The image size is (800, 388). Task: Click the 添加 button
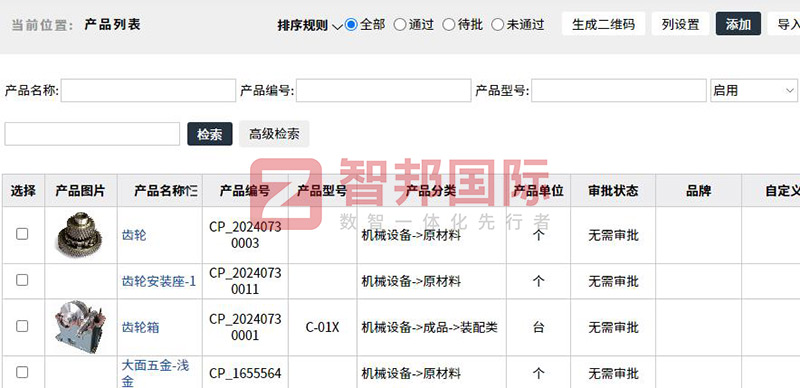pos(738,24)
